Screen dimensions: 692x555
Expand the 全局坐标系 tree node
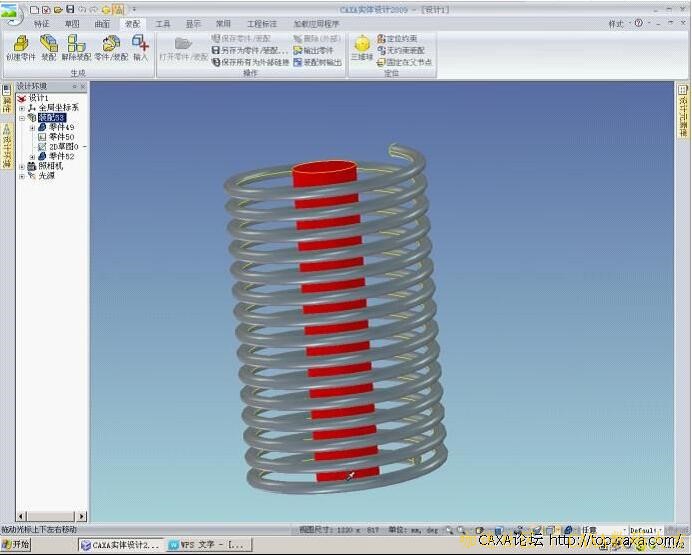(x=22, y=107)
